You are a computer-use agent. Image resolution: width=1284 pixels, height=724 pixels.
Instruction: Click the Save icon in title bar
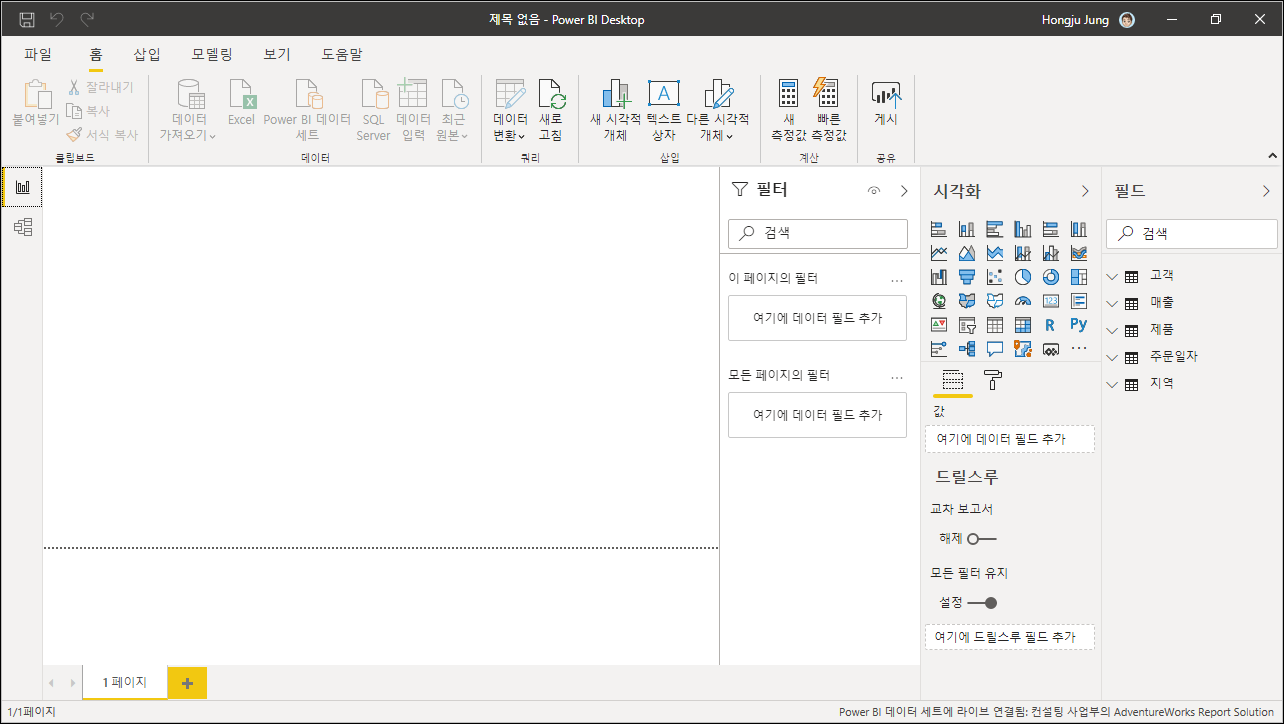pos(27,19)
